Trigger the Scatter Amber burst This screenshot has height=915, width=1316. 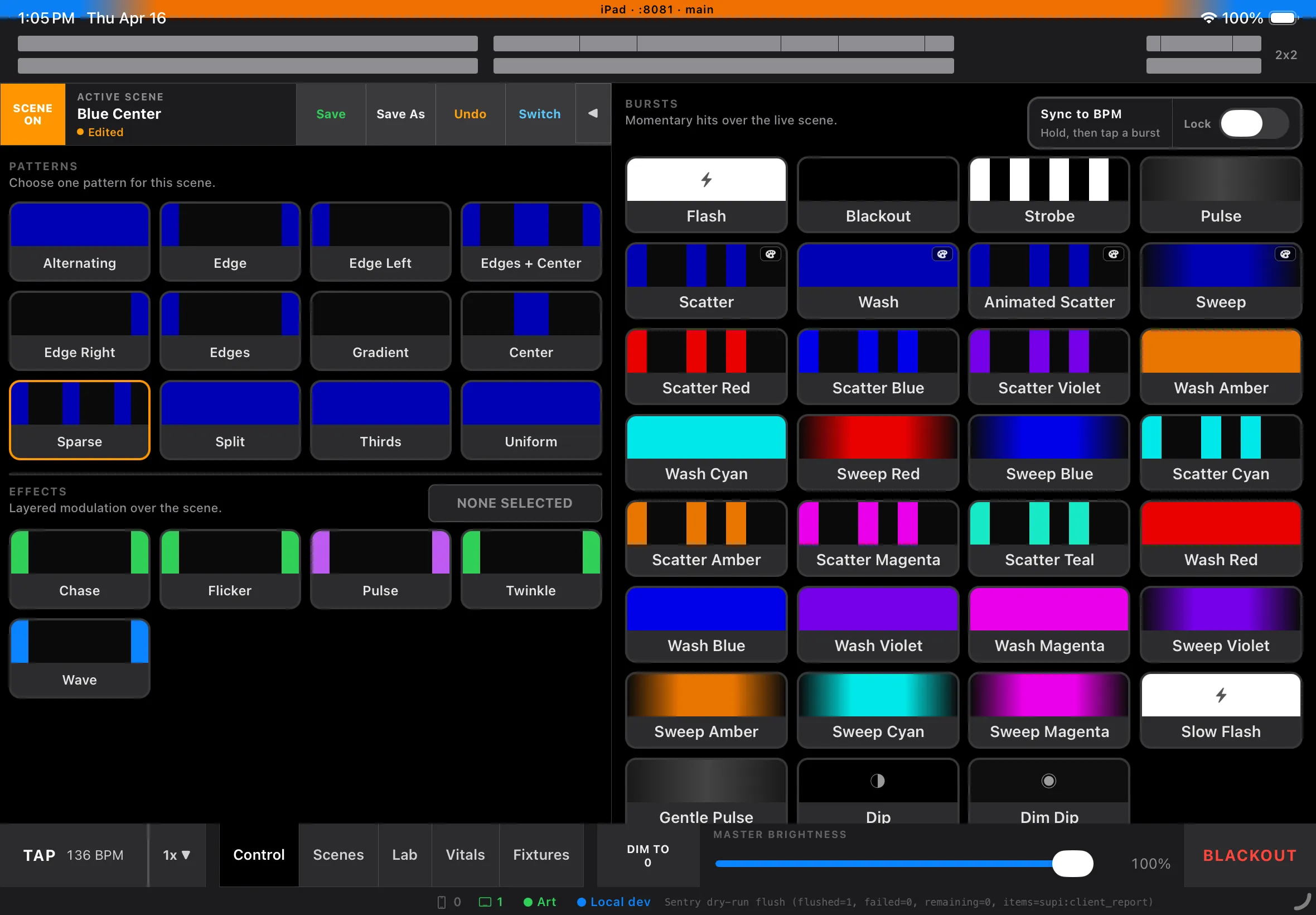click(x=706, y=538)
